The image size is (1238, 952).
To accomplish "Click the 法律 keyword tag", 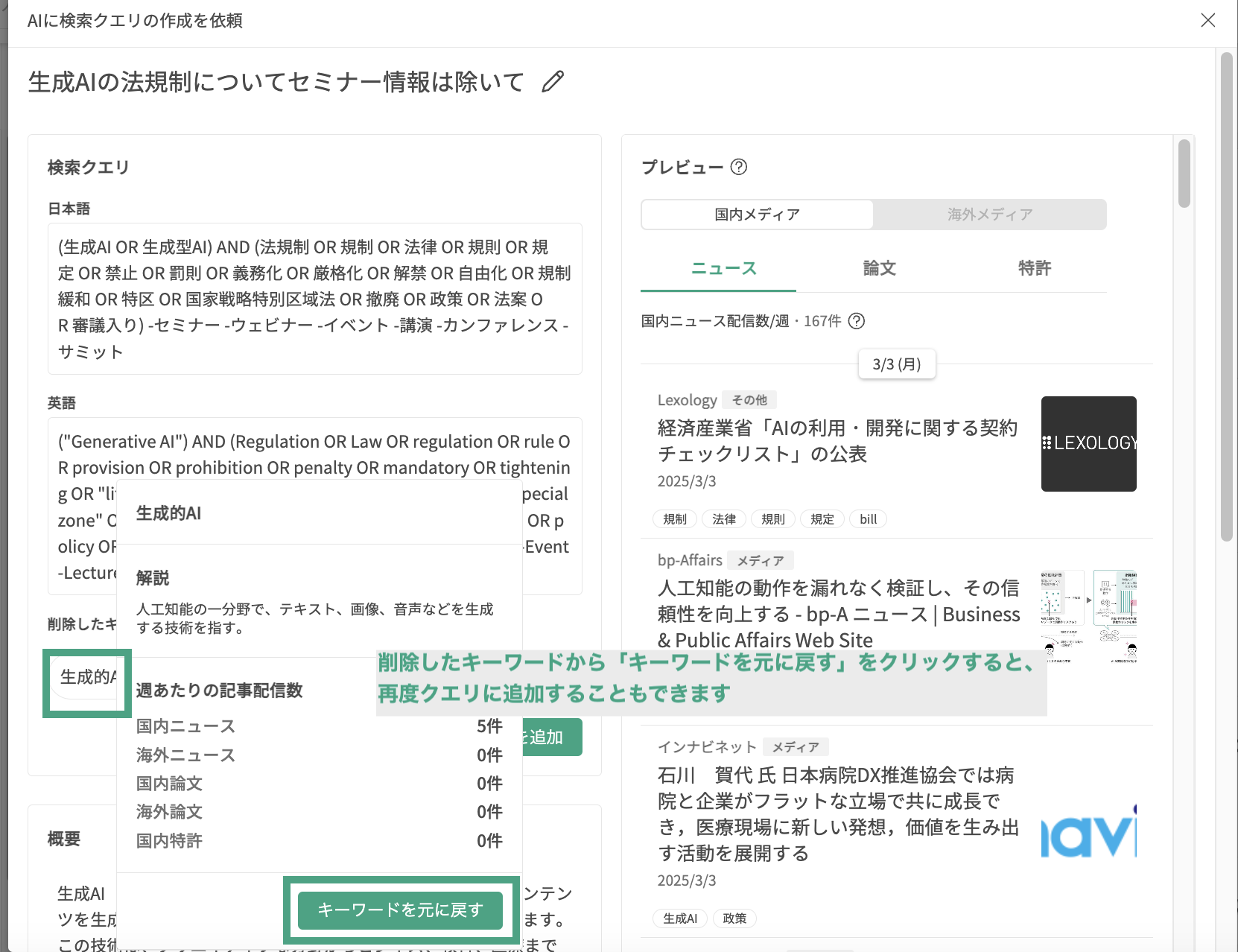I will 723,519.
